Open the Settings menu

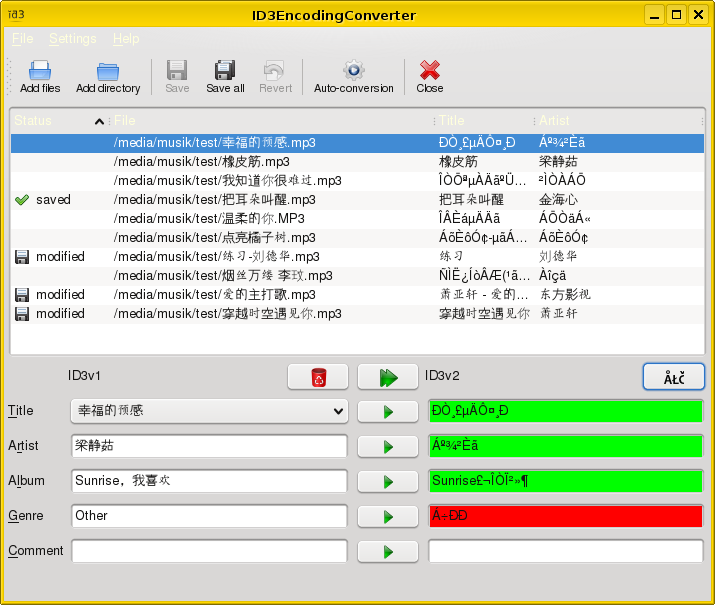(73, 39)
